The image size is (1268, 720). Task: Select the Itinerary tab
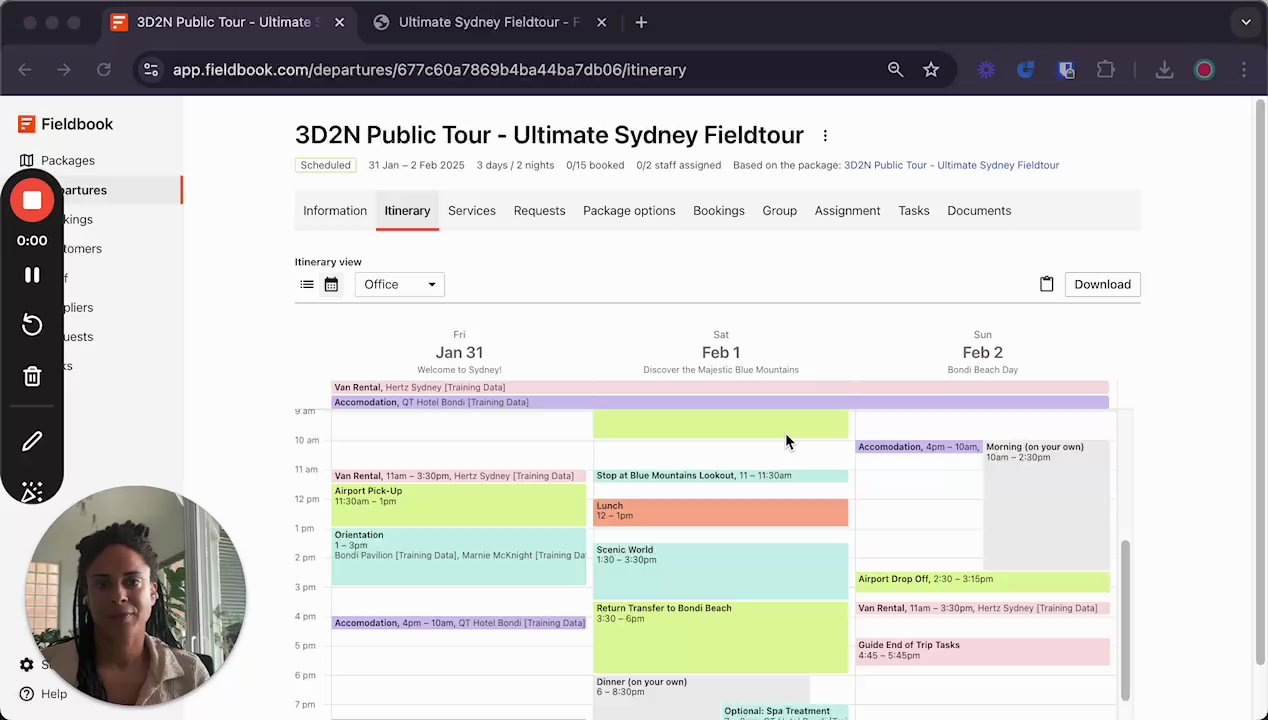click(407, 211)
